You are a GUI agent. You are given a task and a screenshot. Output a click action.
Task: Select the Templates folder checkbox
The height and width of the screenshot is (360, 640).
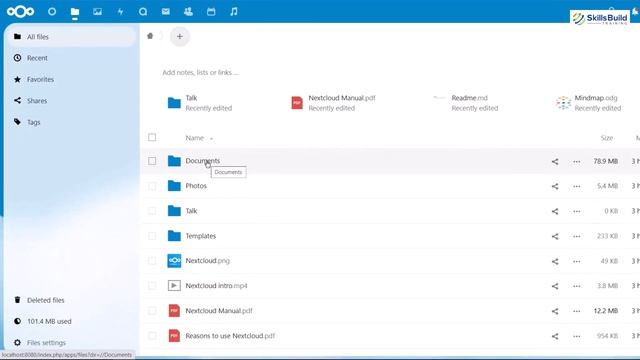point(152,236)
